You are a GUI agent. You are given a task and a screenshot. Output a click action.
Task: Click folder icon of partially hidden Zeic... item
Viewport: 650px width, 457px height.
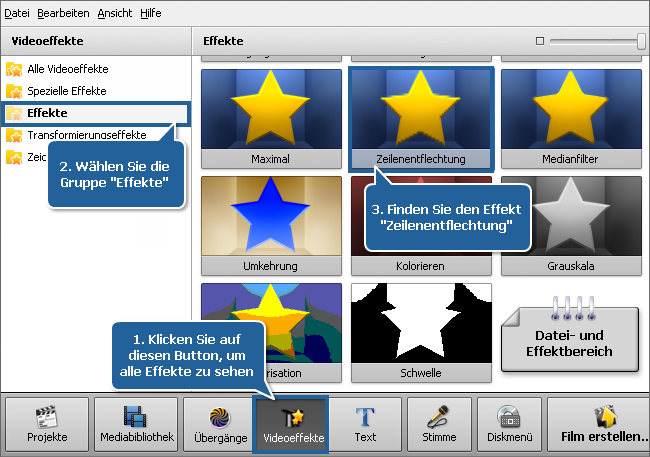coord(14,157)
